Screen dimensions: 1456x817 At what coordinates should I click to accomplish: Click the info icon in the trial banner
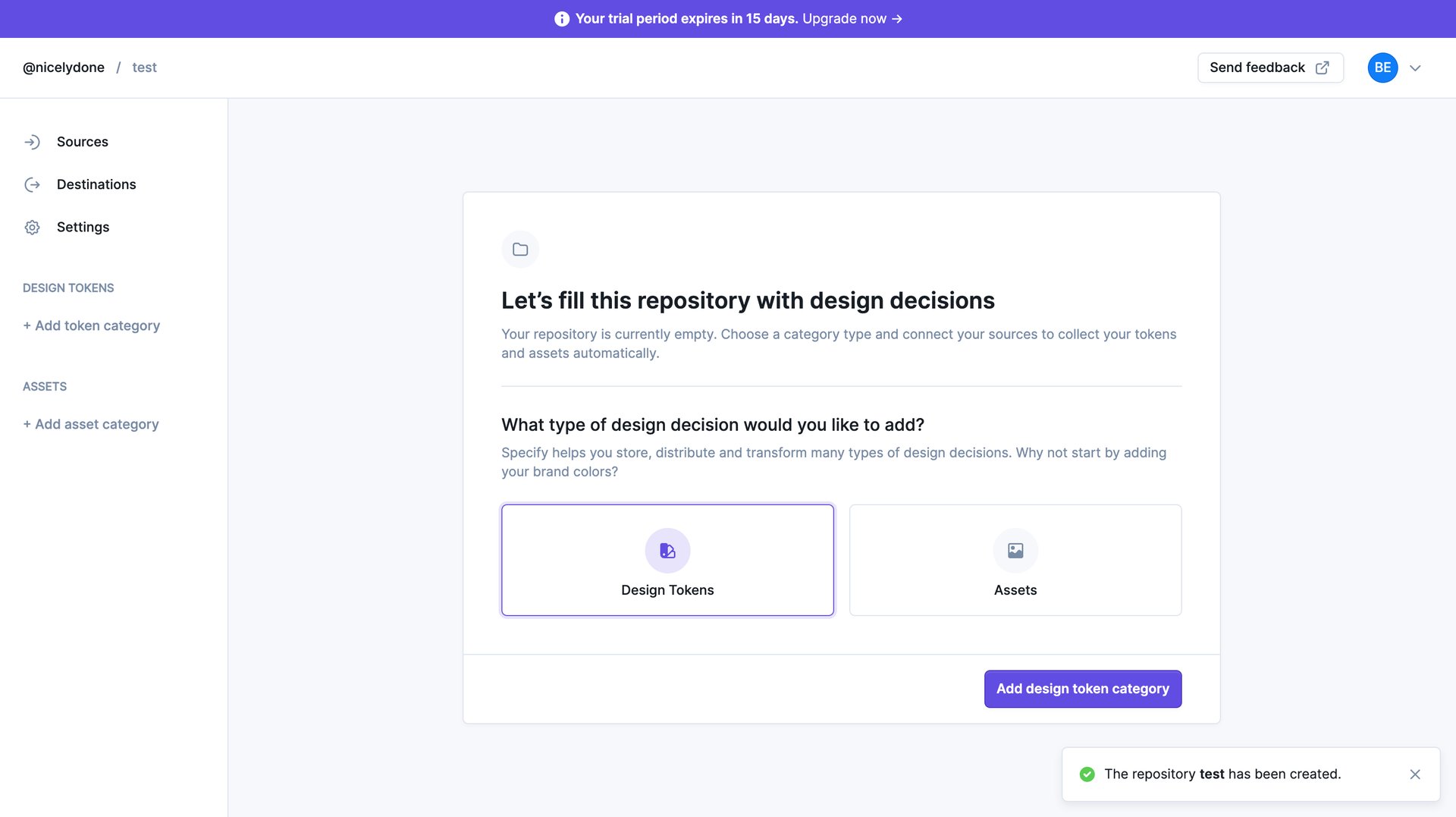tap(561, 18)
